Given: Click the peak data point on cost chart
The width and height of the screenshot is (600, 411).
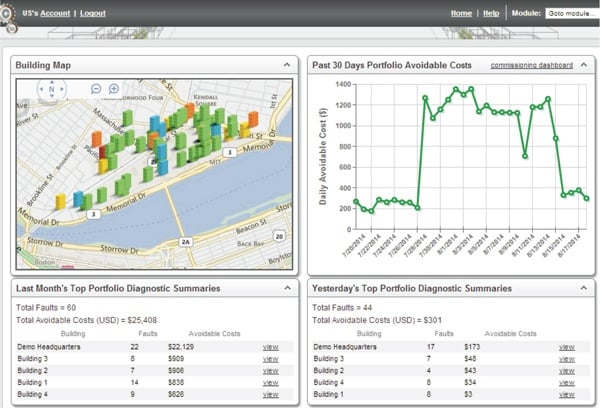Looking at the screenshot, I should 457,88.
